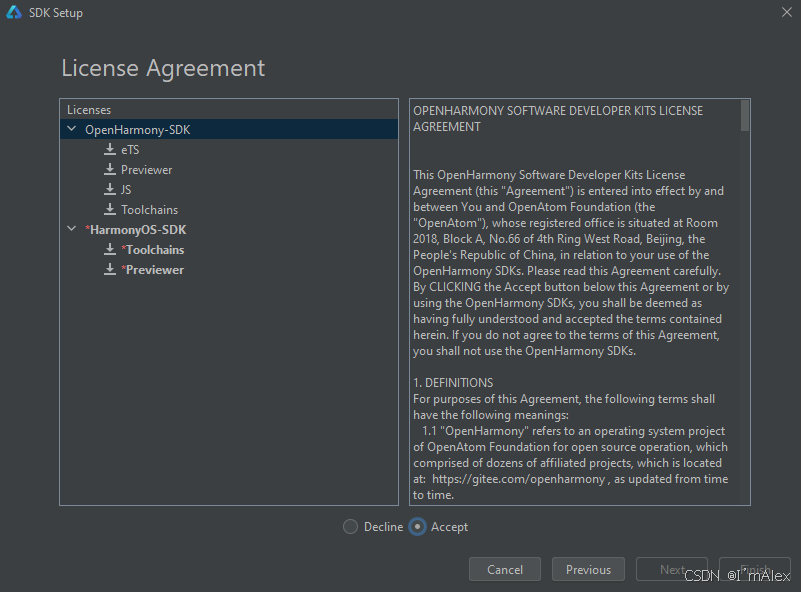Select the Decline radio button

350,527
